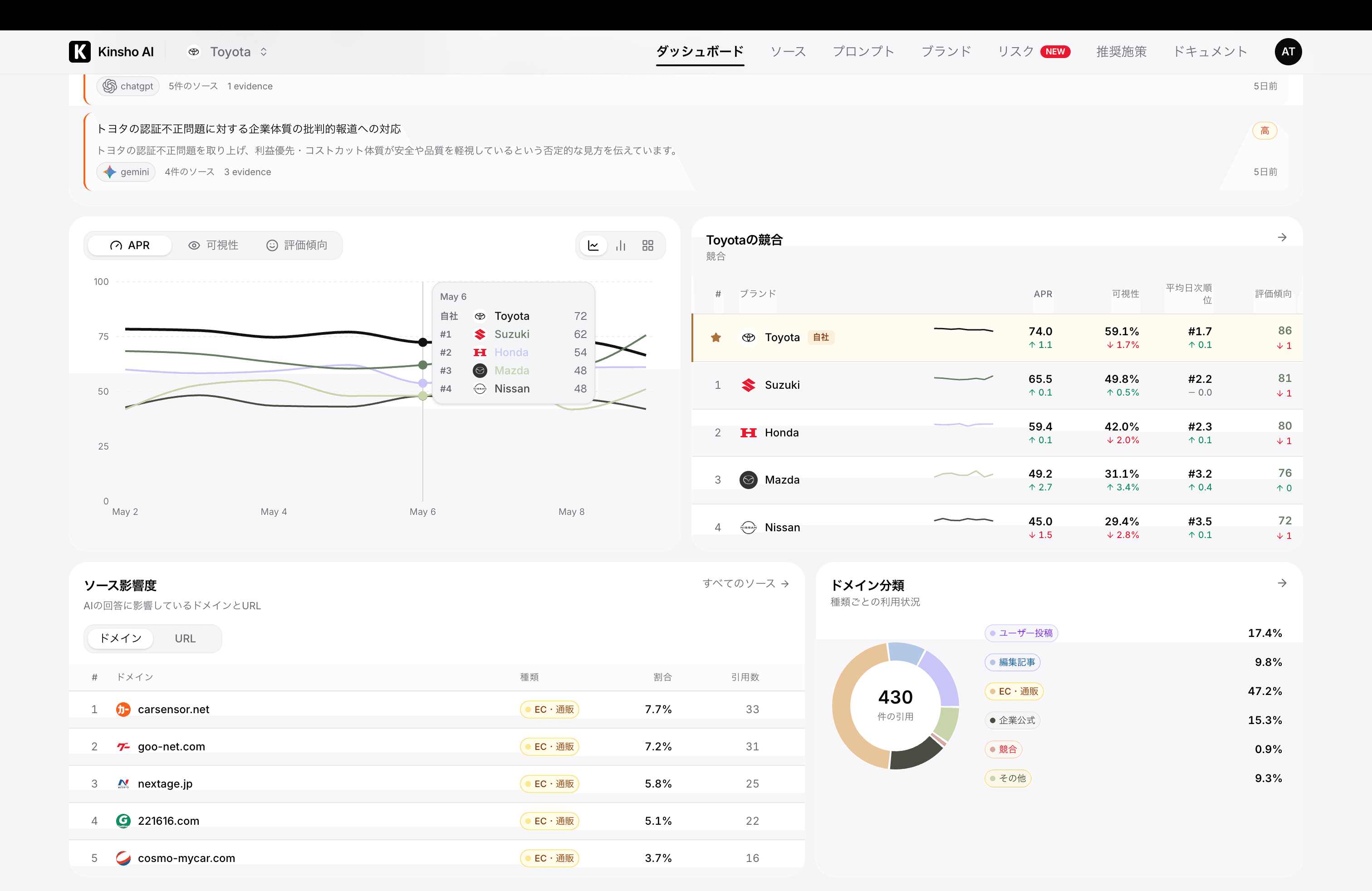1372x891 pixels.
Task: Click the 自社 badge next to Toyota
Action: 821,338
